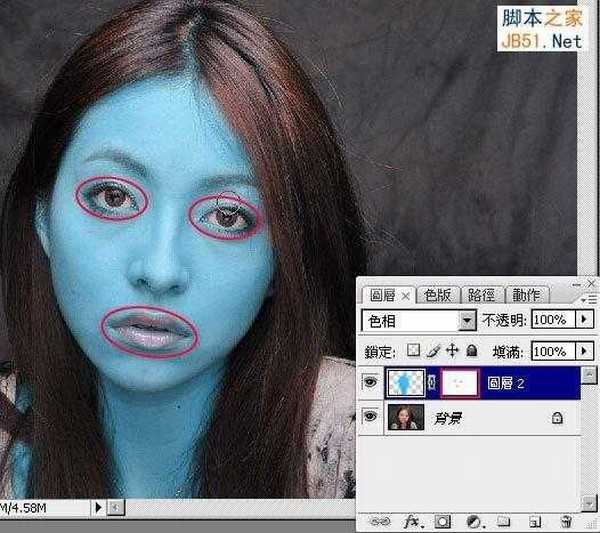Expand the 填滿 fill slider arrow
Viewport: 600px width, 533px height.
click(586, 351)
